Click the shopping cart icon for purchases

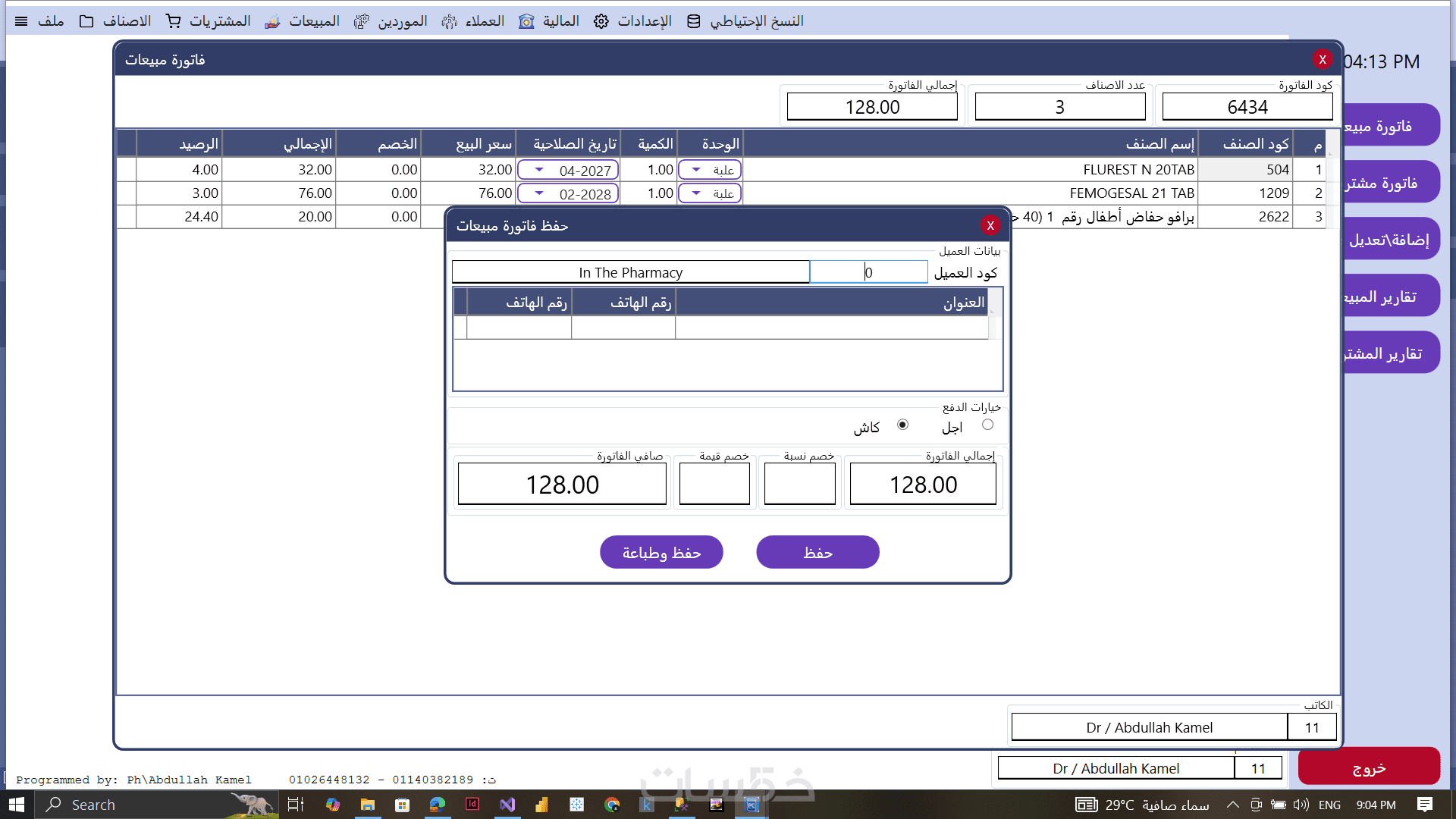(174, 21)
